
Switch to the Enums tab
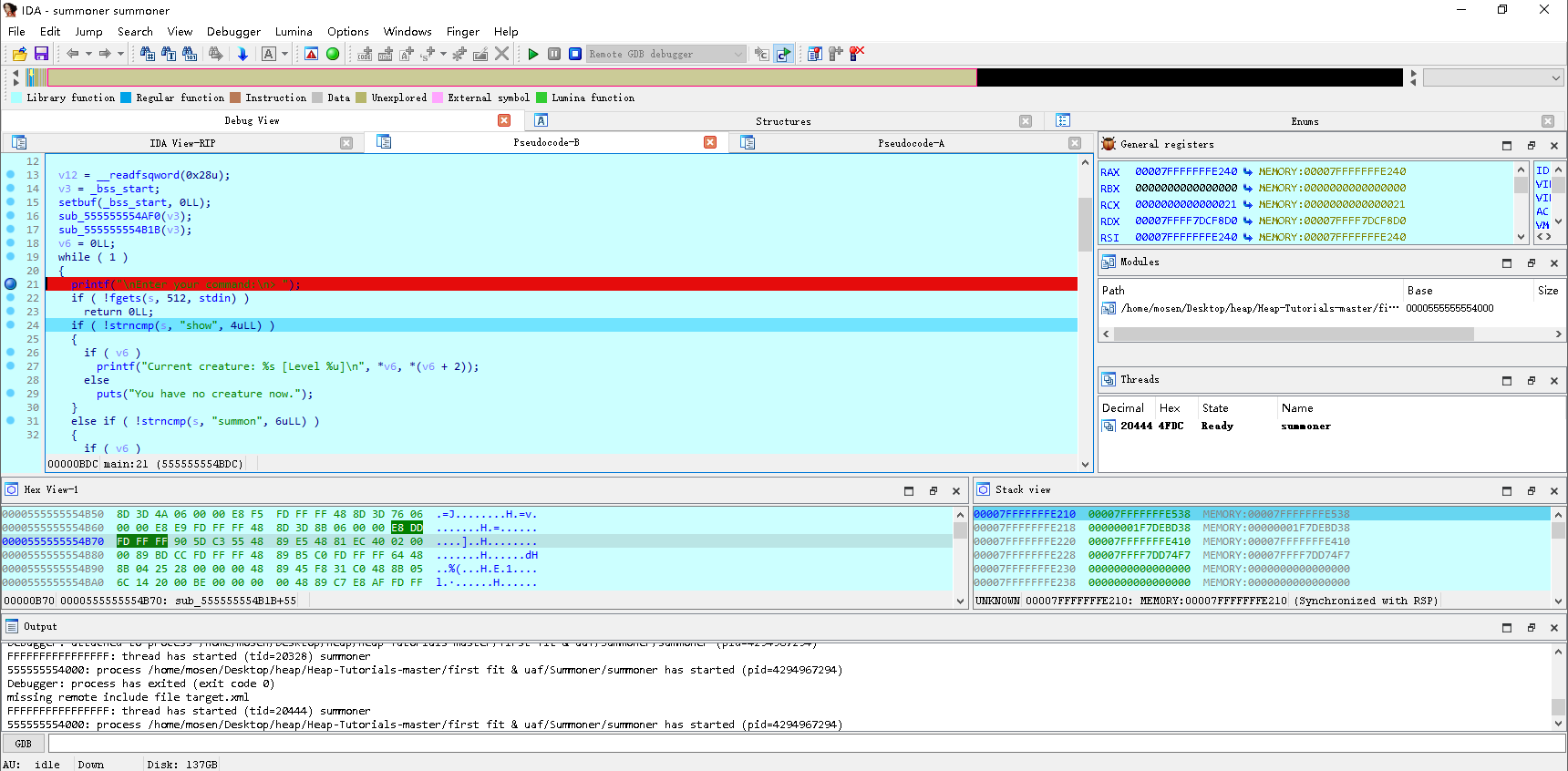tap(1305, 121)
